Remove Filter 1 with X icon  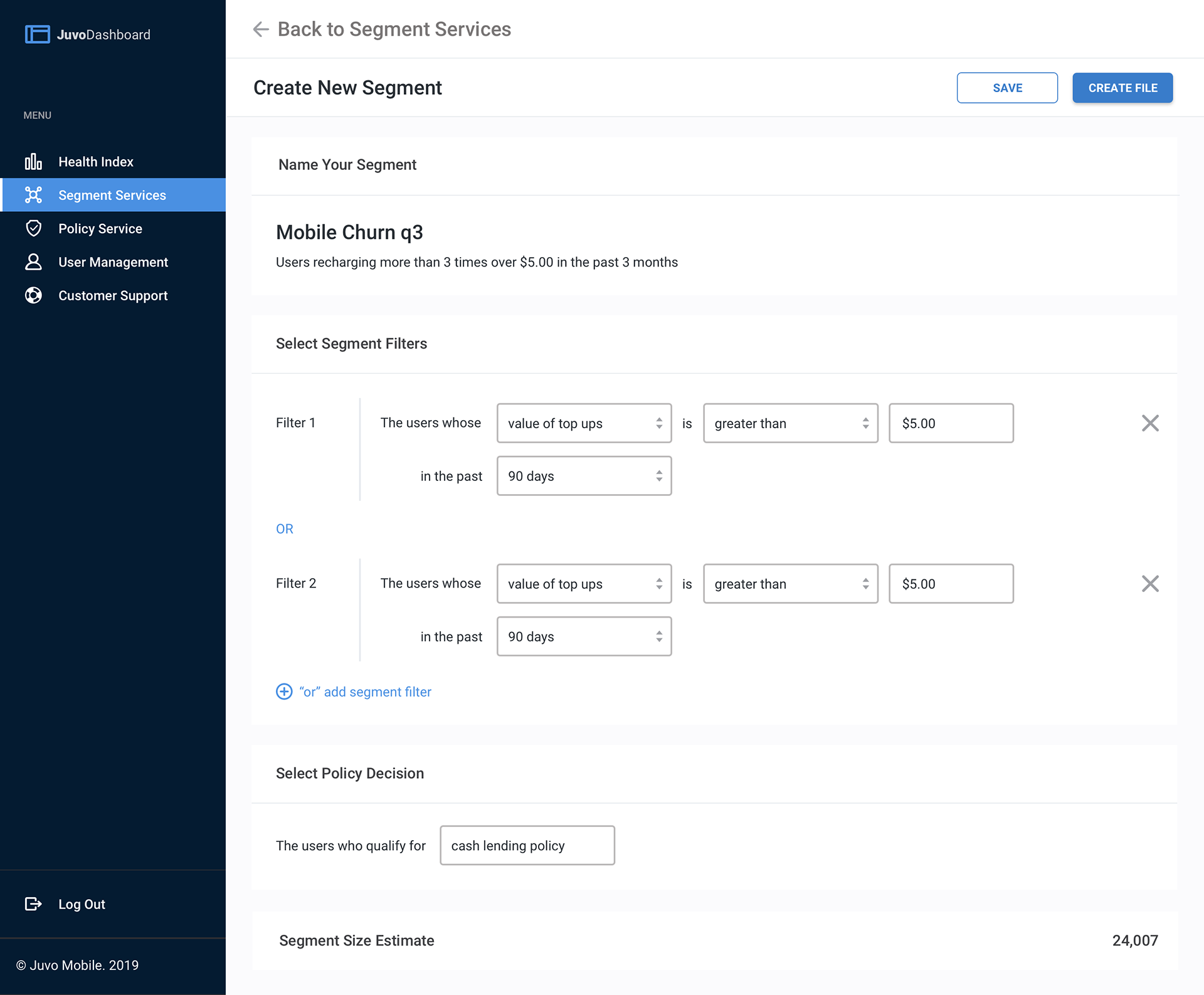[1150, 423]
